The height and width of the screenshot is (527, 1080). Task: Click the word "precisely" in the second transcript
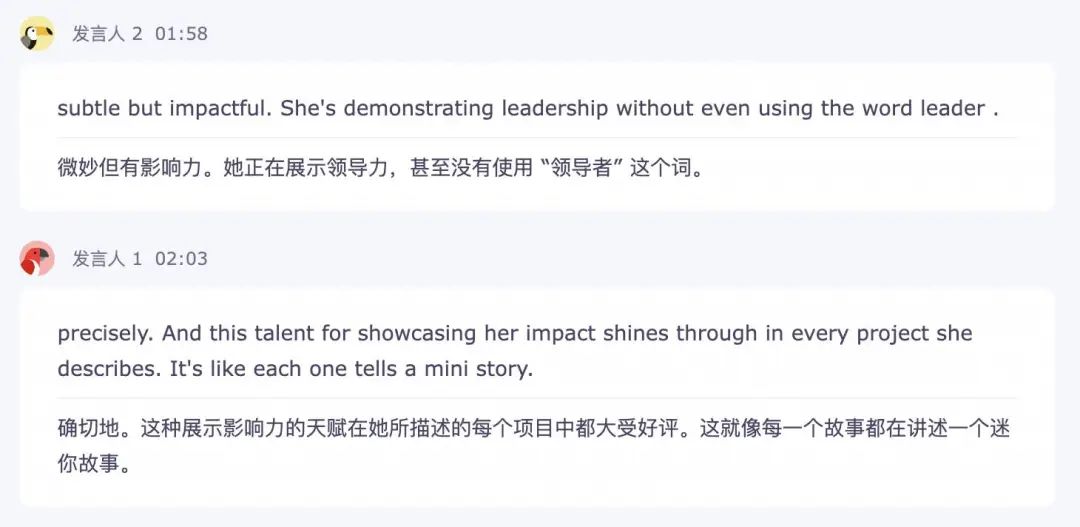(x=104, y=333)
